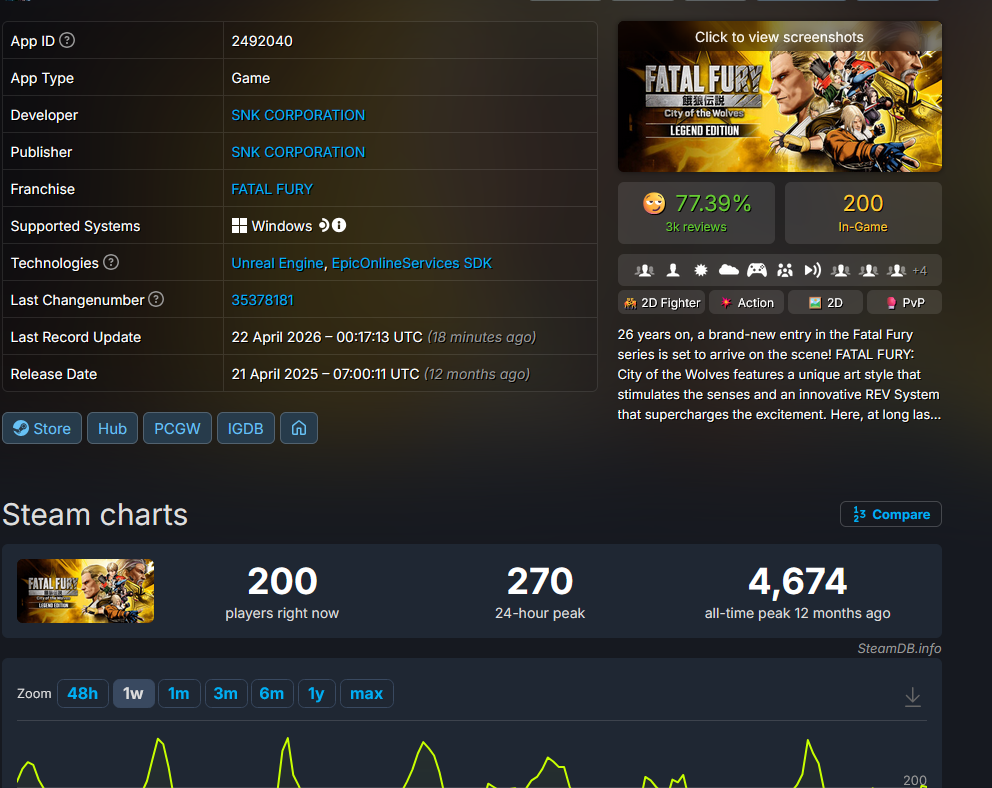Open the EpicOnlineServices SDK link
The width and height of the screenshot is (992, 788).
(412, 263)
